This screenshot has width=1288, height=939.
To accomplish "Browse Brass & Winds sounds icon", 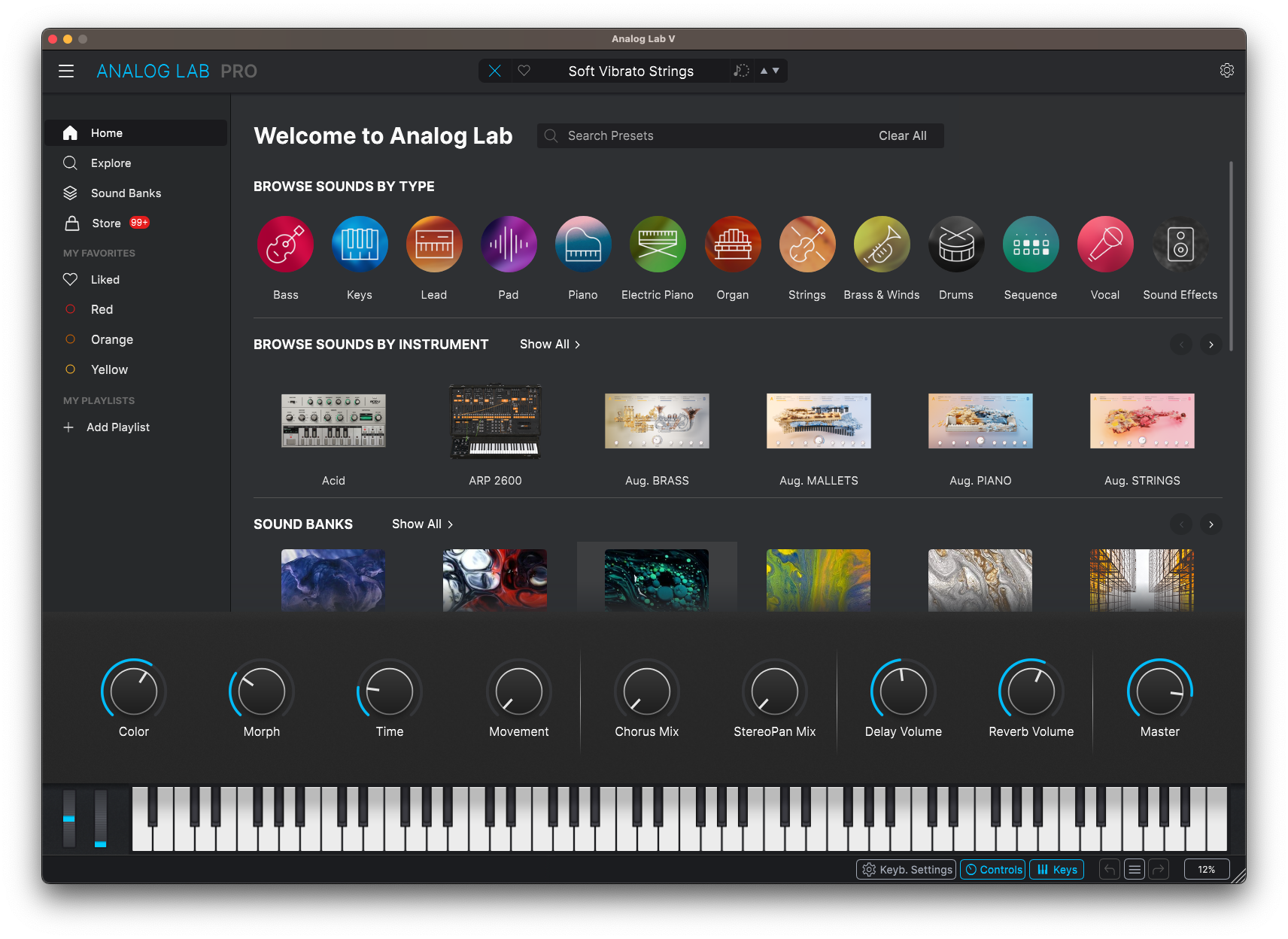I will coord(882,245).
